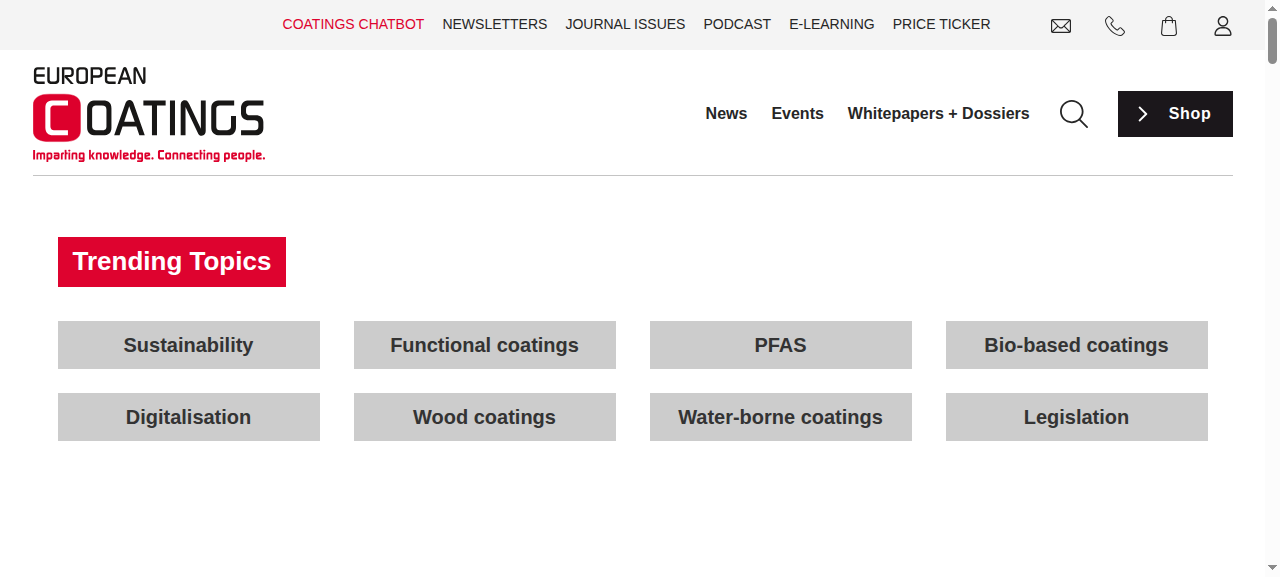1280x577 pixels.
Task: Open the user account icon
Action: 1223,26
